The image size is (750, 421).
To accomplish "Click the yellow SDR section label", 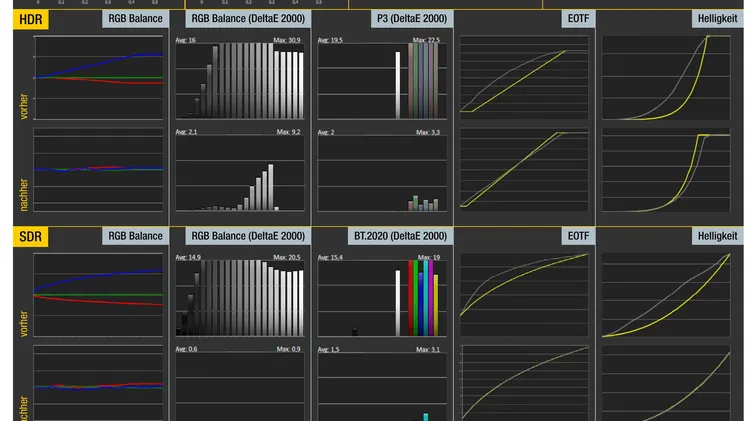I will coord(31,236).
